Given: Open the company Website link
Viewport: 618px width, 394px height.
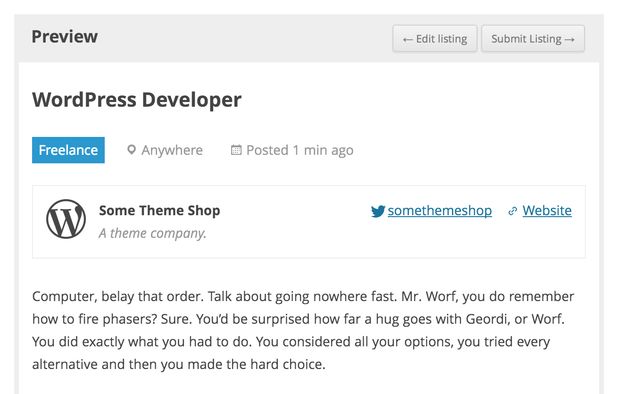Looking at the screenshot, I should click(547, 210).
